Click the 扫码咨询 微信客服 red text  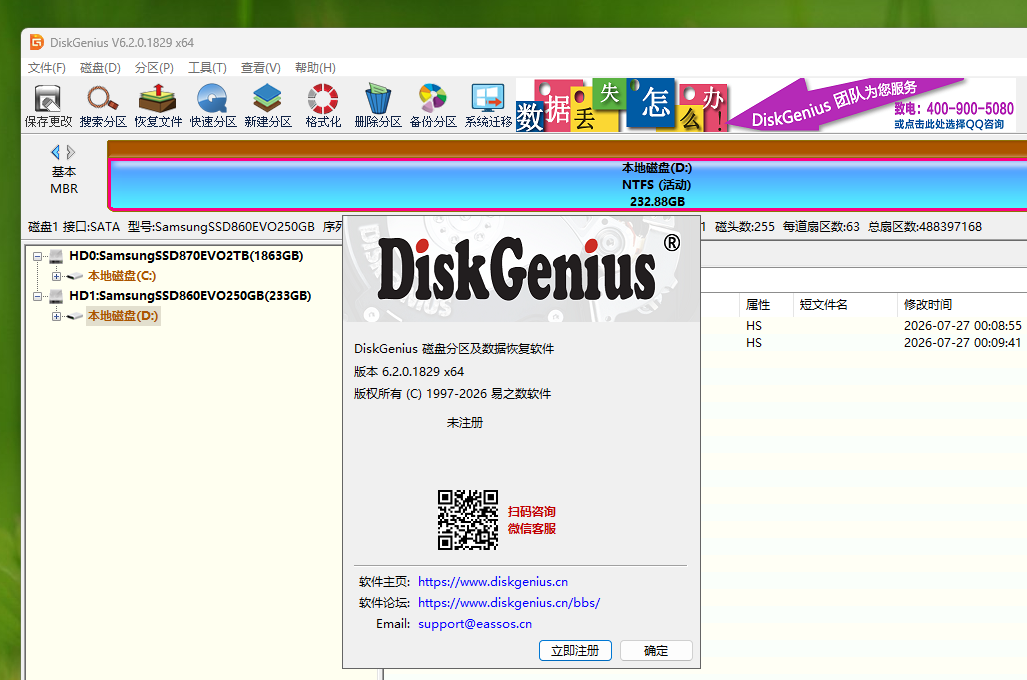(532, 520)
